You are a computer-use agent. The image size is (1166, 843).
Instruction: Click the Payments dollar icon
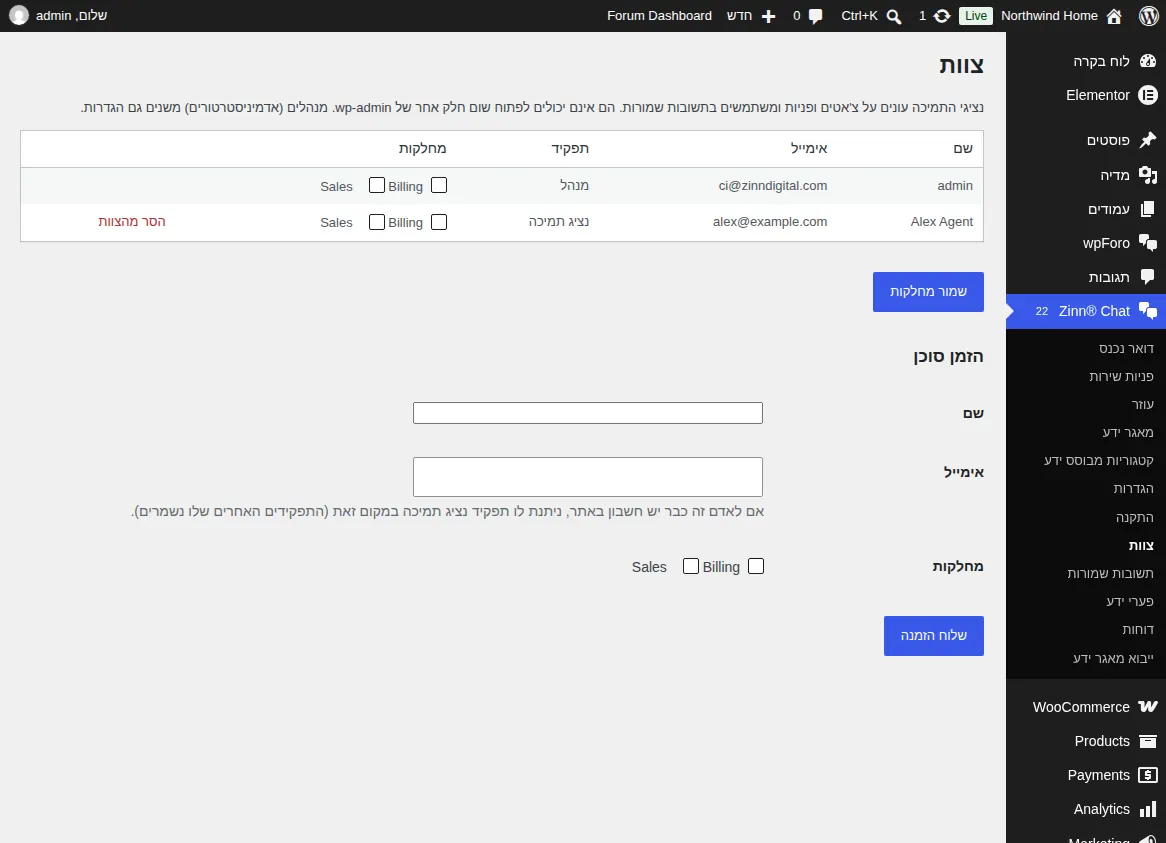(x=1148, y=775)
